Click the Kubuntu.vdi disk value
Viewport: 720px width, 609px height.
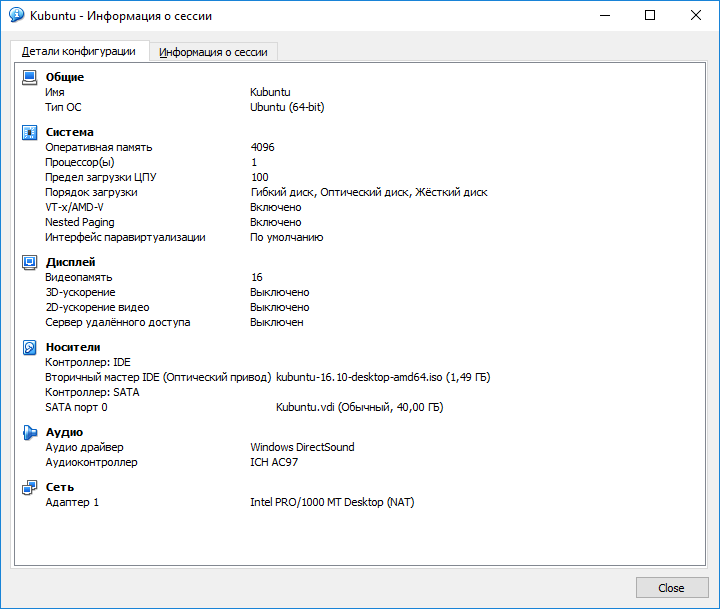(360, 407)
